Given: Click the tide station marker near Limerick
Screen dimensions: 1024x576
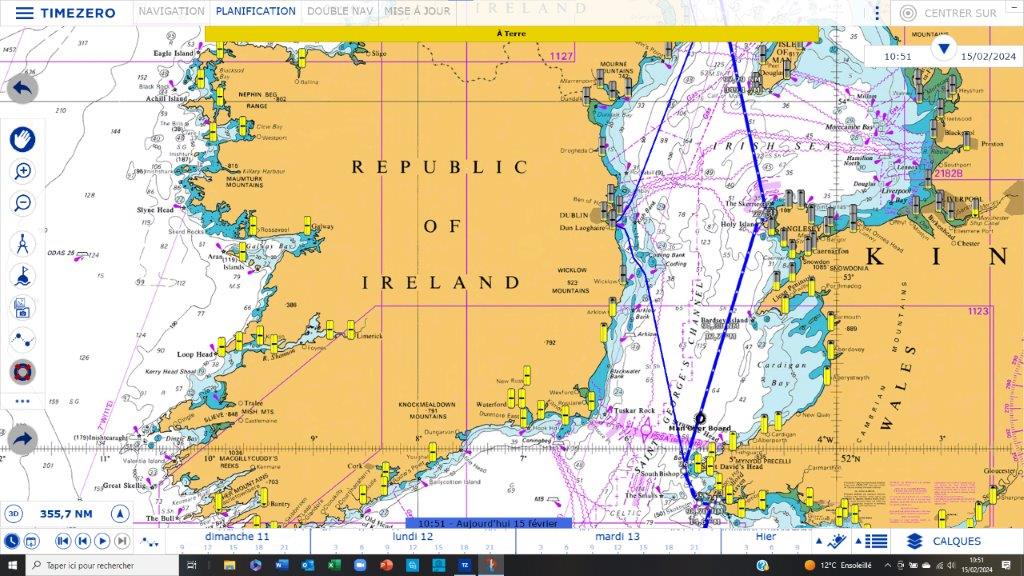Looking at the screenshot, I should (x=351, y=330).
